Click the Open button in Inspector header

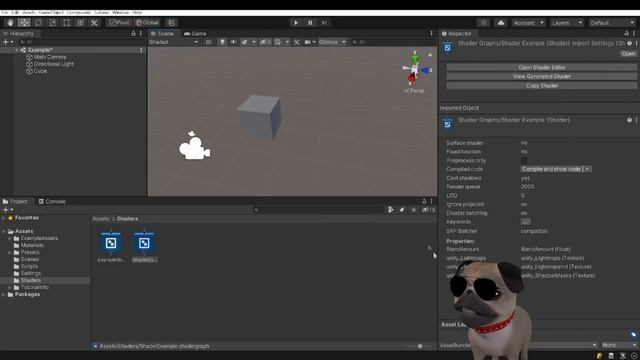point(628,53)
